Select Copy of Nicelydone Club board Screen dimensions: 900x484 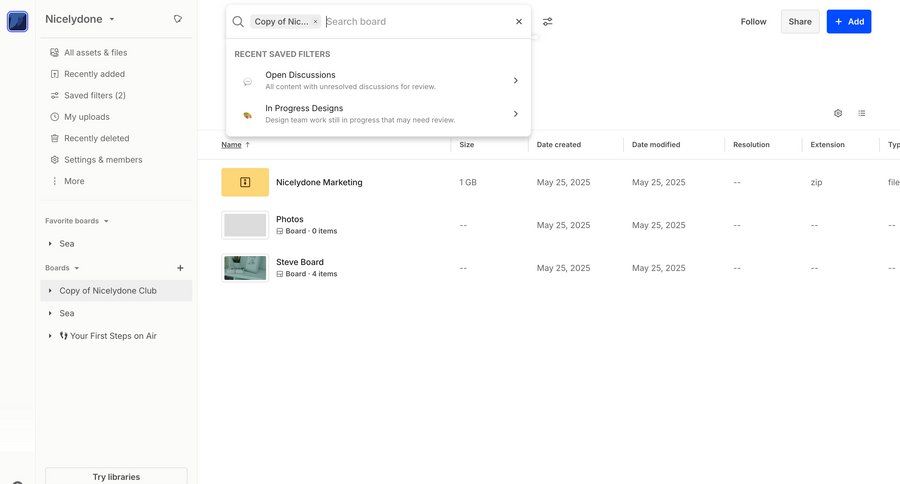(108, 291)
